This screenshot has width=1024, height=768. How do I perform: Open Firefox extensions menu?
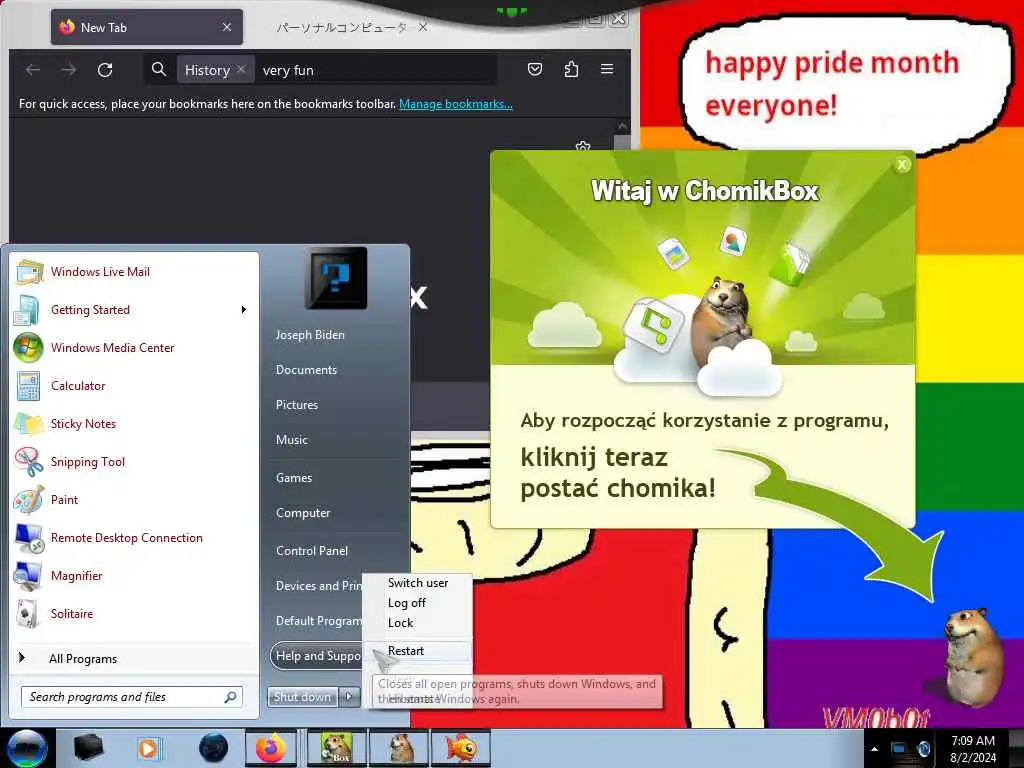[571, 69]
